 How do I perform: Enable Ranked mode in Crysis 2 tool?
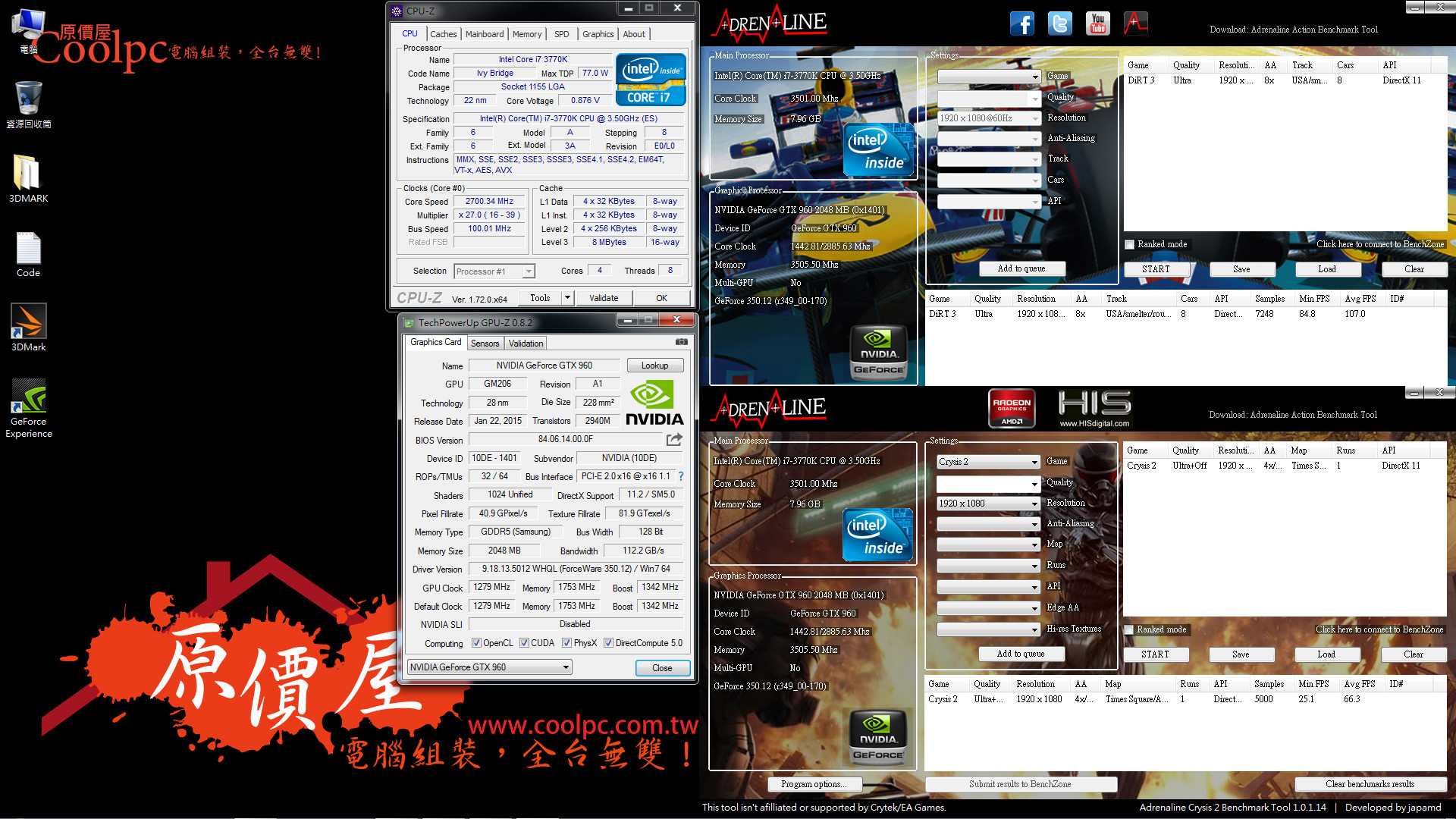click(x=1129, y=629)
